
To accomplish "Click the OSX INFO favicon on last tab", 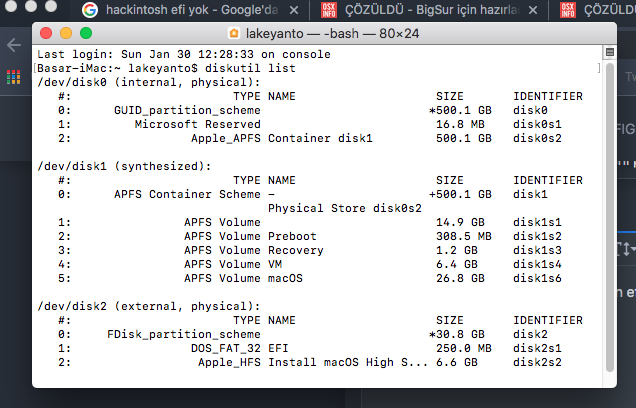I will click(568, 11).
